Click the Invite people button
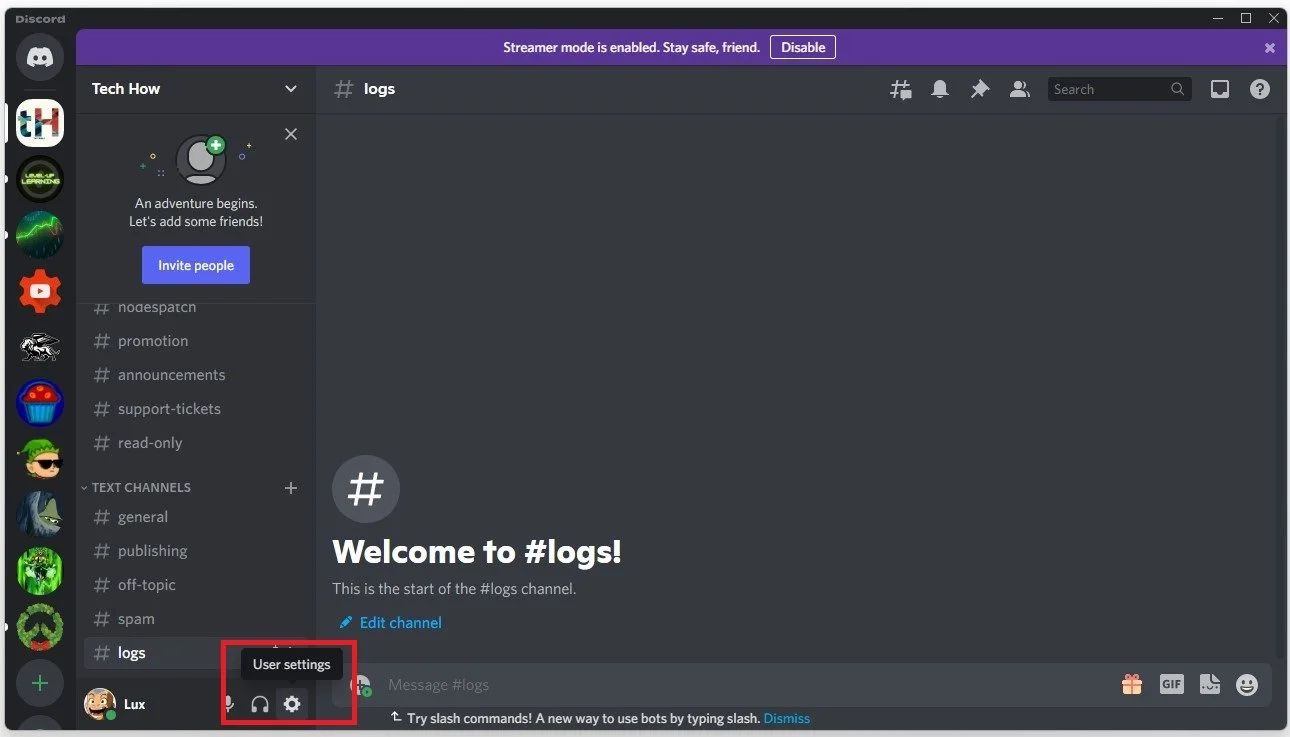The height and width of the screenshot is (737, 1290). point(196,265)
